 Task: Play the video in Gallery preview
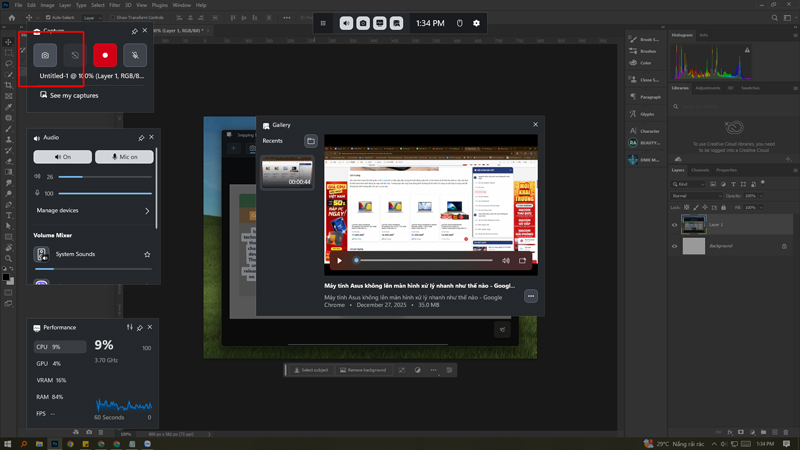point(339,260)
